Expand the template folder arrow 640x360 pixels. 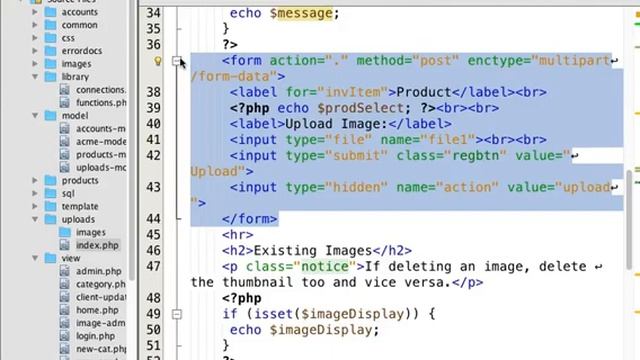point(35,207)
